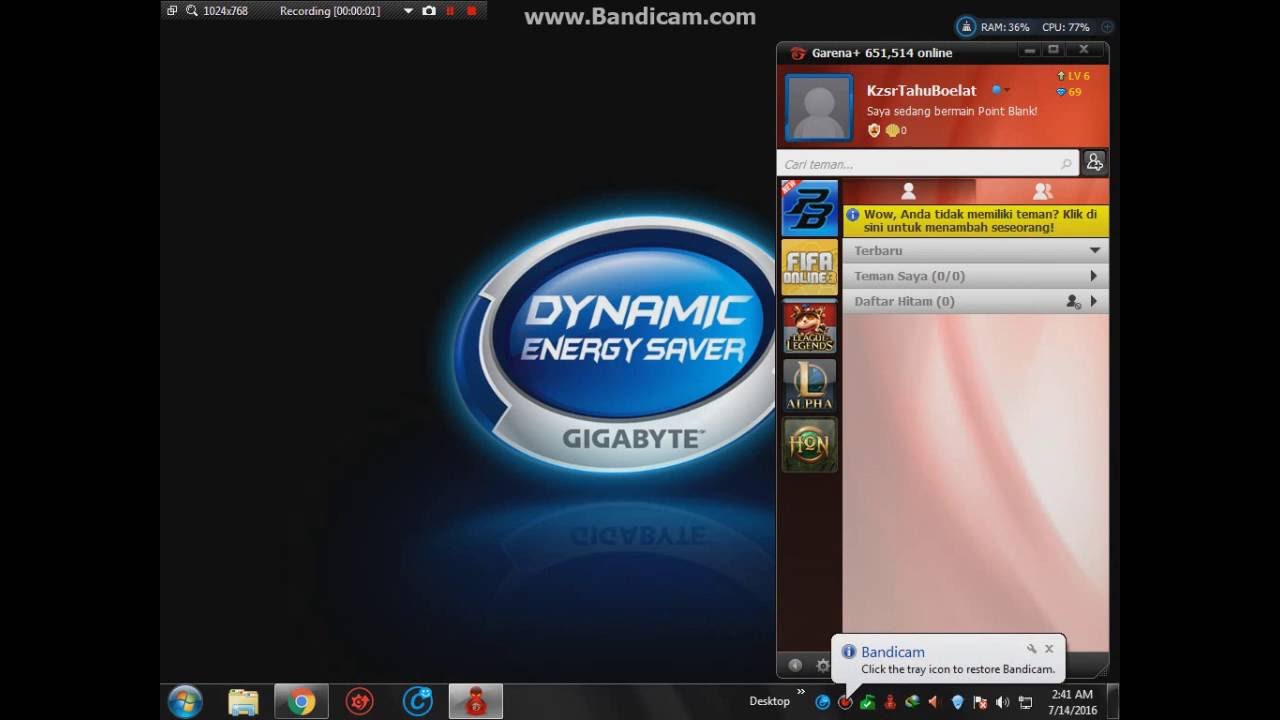Click the Bandicam balloon title

point(892,652)
